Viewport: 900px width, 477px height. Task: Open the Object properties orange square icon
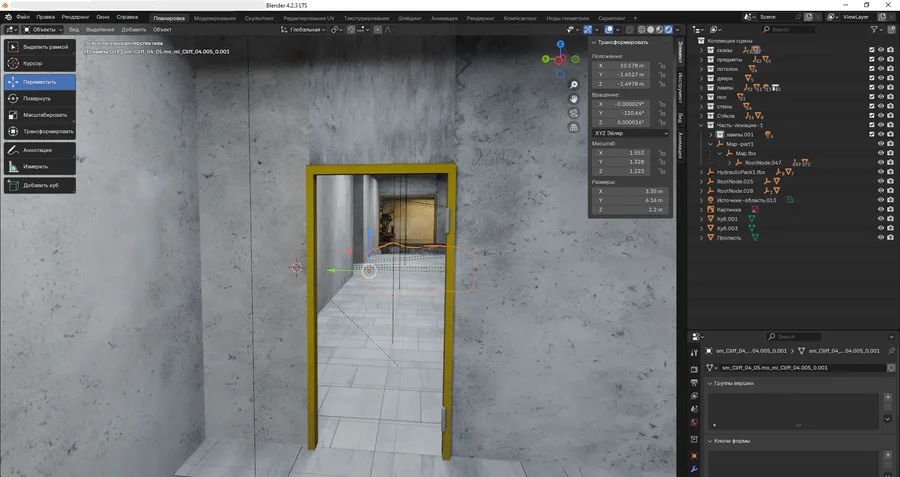(694, 456)
